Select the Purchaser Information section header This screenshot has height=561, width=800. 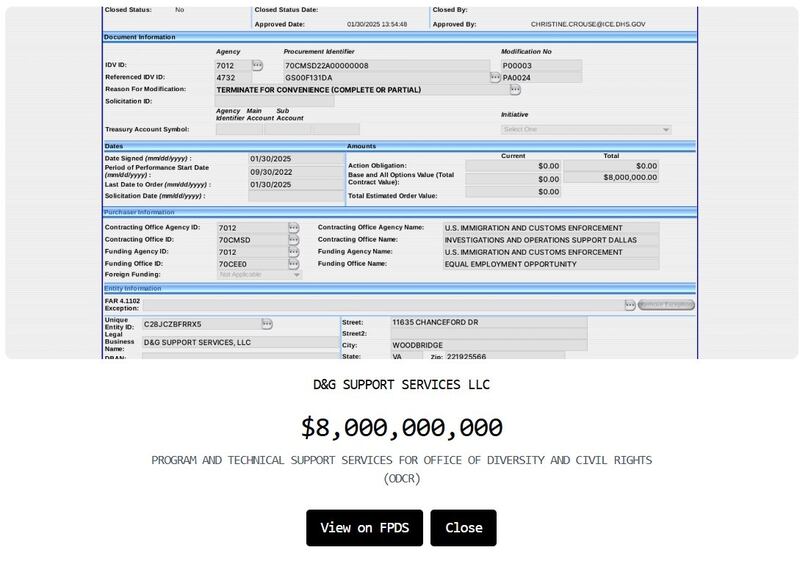point(140,212)
